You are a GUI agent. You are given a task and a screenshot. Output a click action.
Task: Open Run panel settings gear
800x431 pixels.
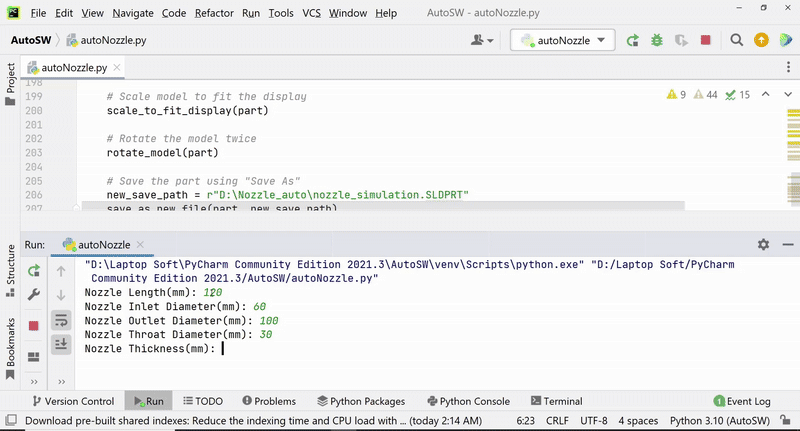pyautogui.click(x=763, y=244)
